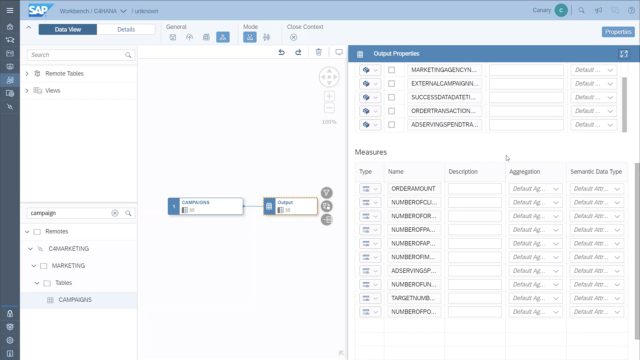Click the pan navigation control on the canvas
The width and height of the screenshot is (640, 360).
coord(329,77)
